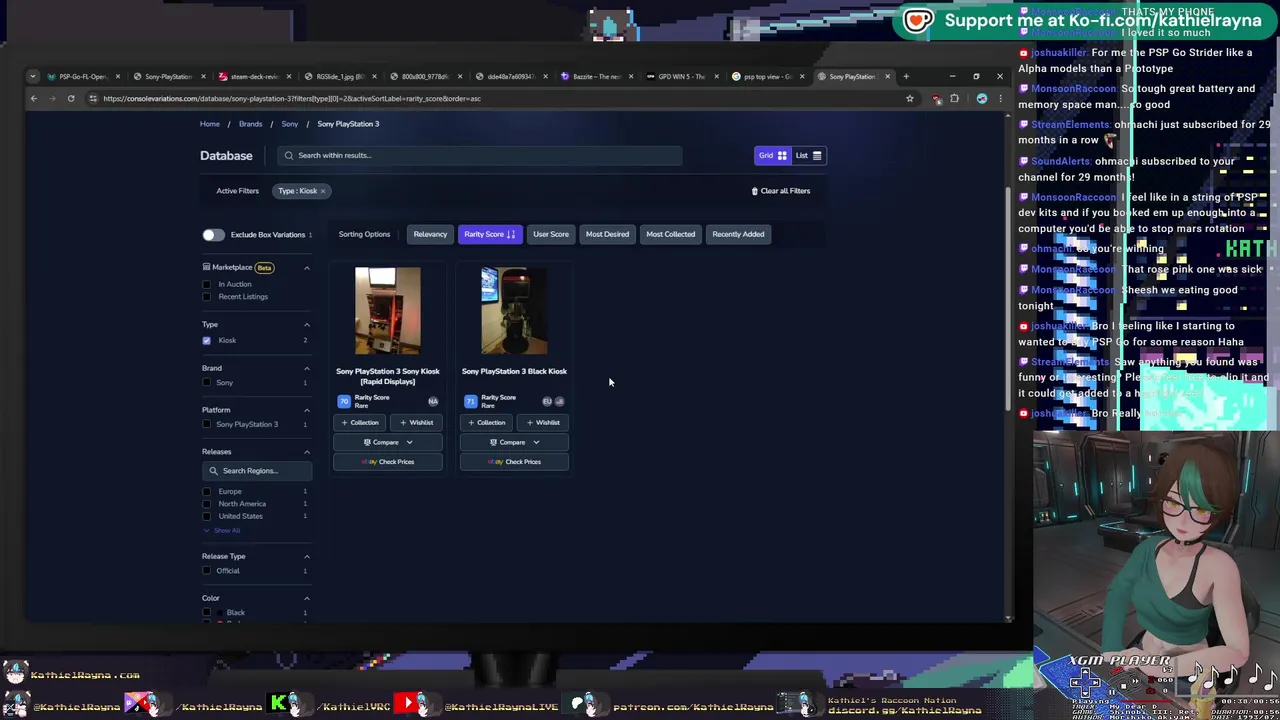Bookmark this page with the star icon
Screen dimensions: 1280x720
(909, 99)
